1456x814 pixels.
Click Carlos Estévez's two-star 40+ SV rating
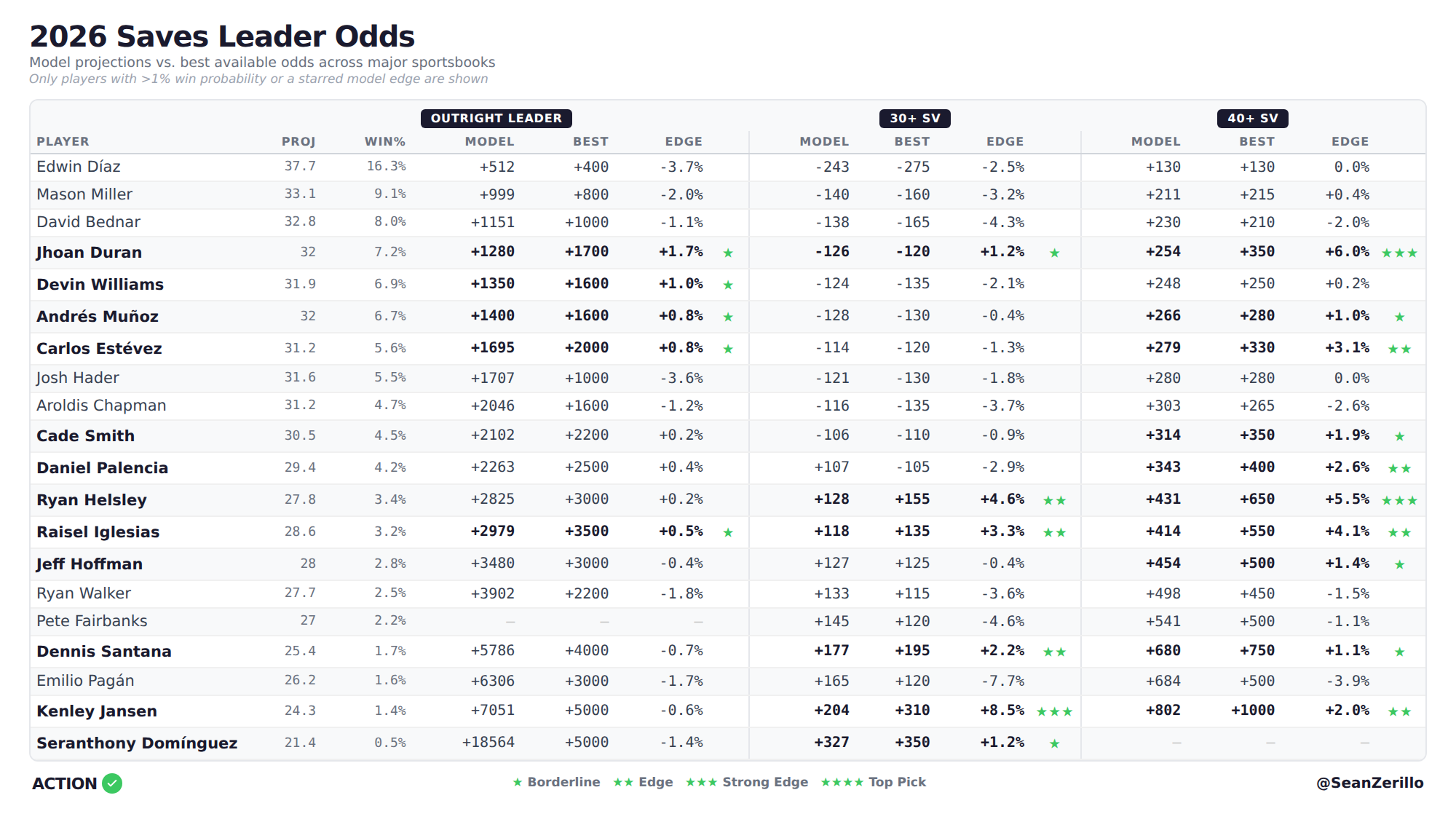(x=1399, y=349)
